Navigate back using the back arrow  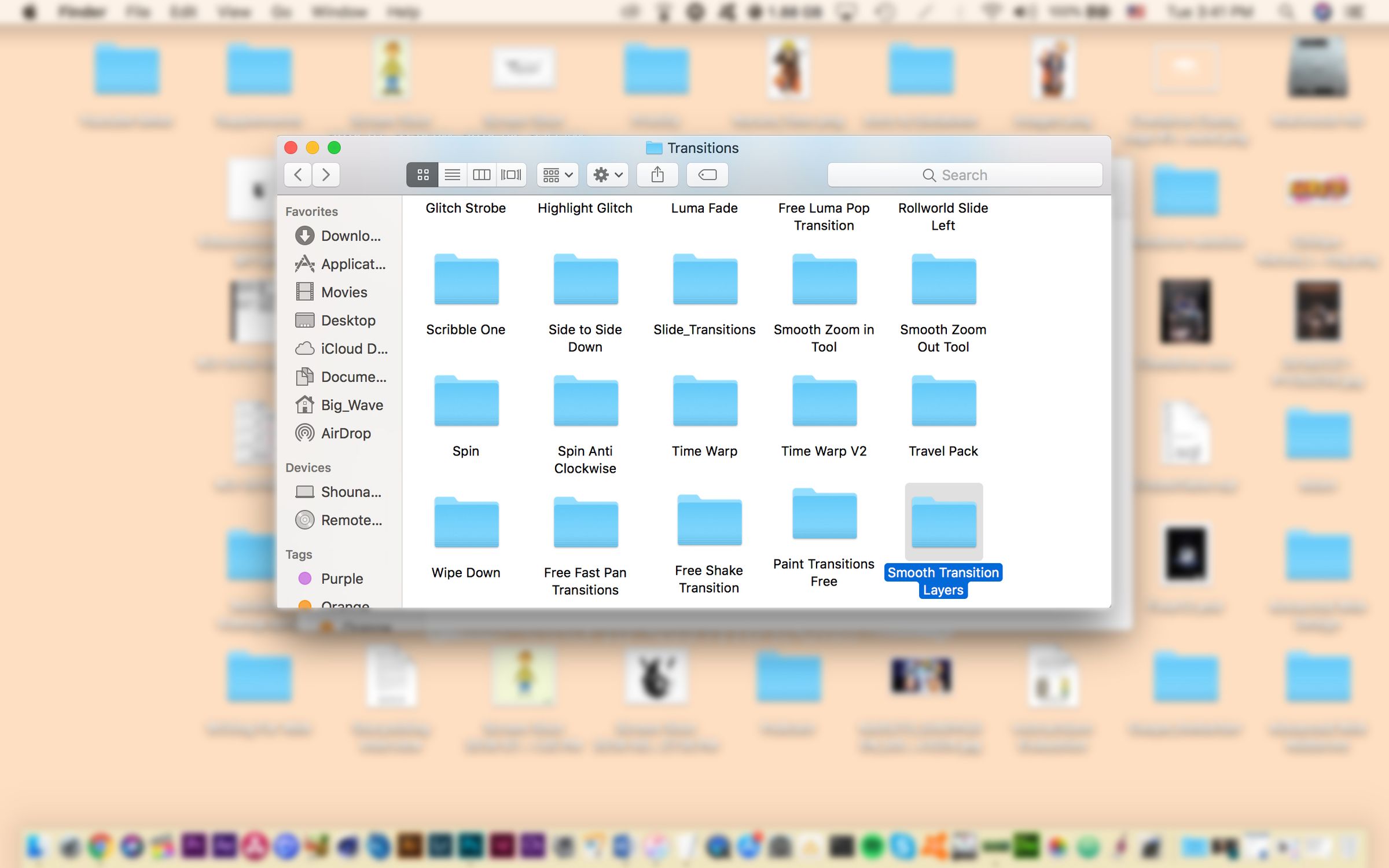click(x=297, y=175)
